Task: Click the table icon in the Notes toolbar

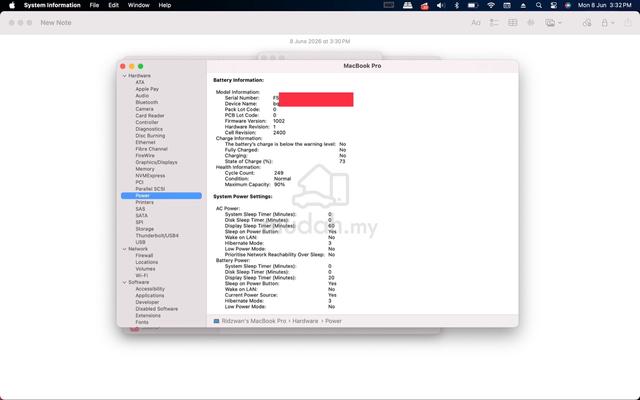Action: click(x=513, y=23)
